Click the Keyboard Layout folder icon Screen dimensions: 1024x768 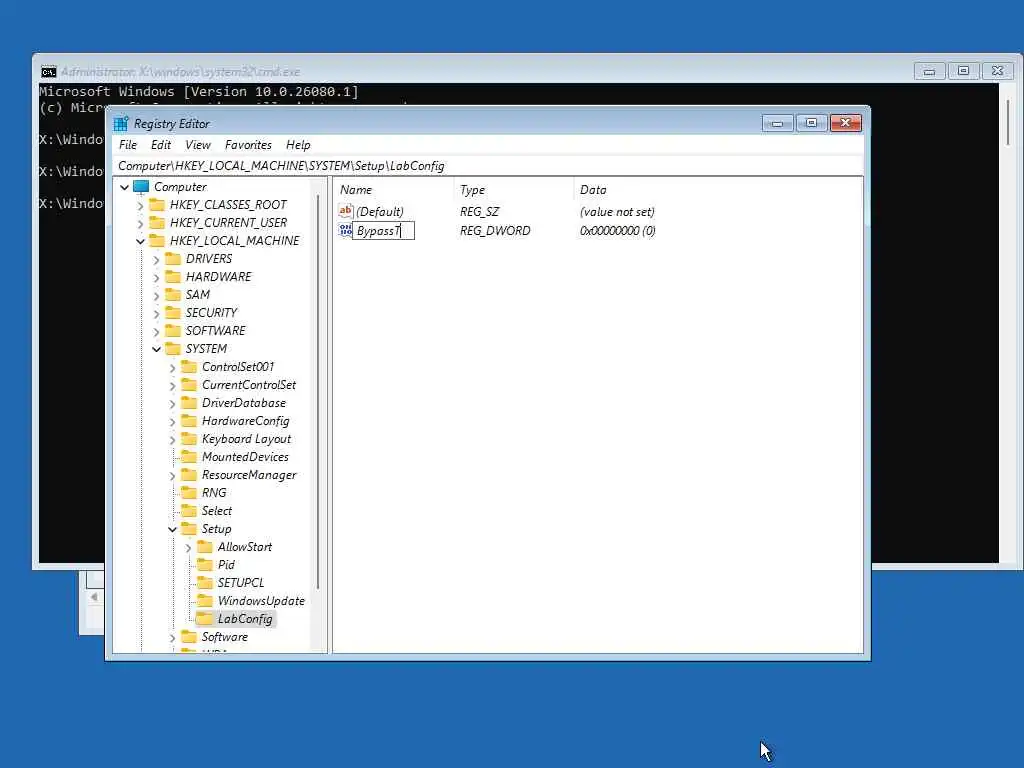point(189,439)
